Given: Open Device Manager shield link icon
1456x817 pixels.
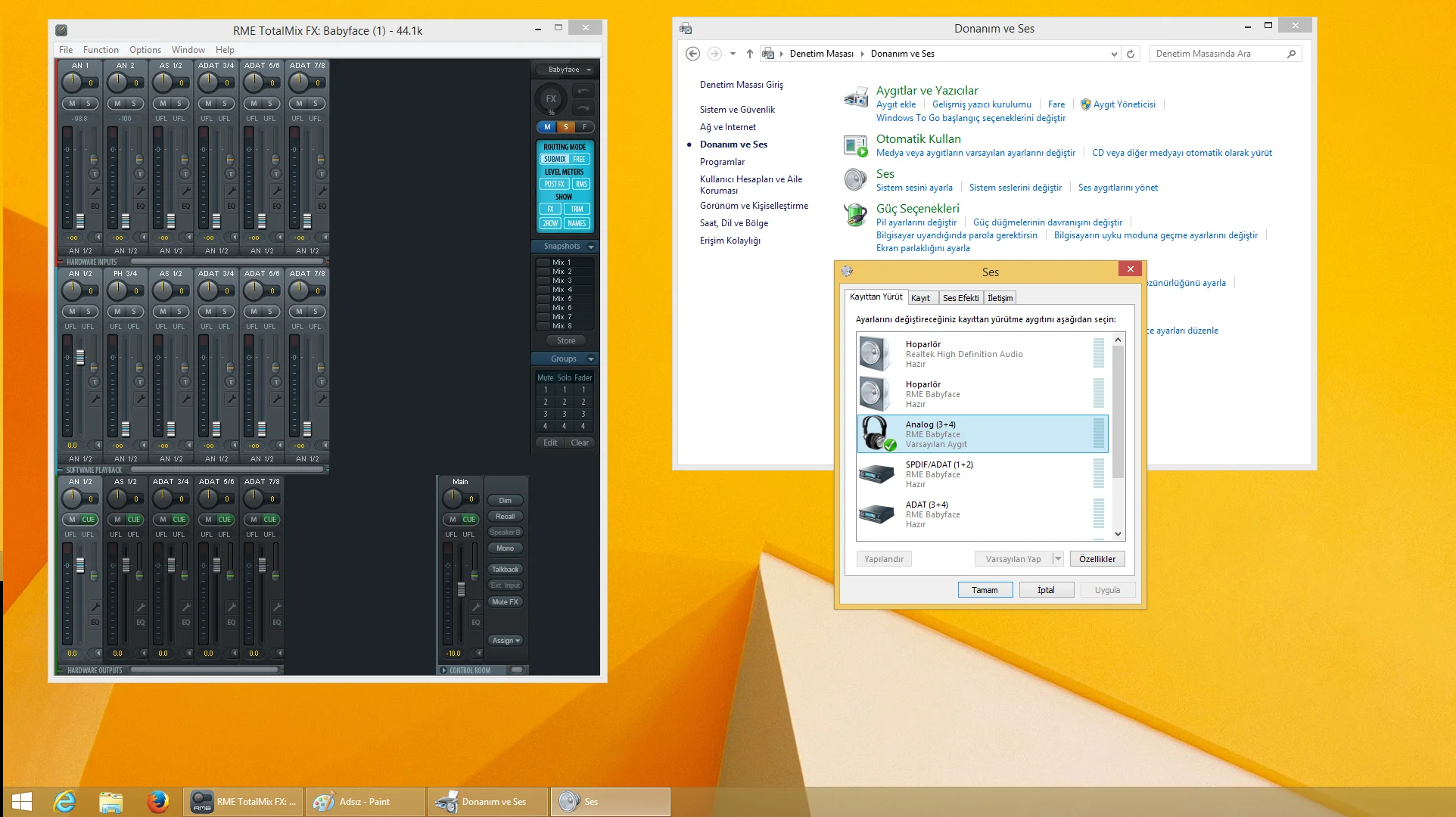Looking at the screenshot, I should (x=1085, y=104).
